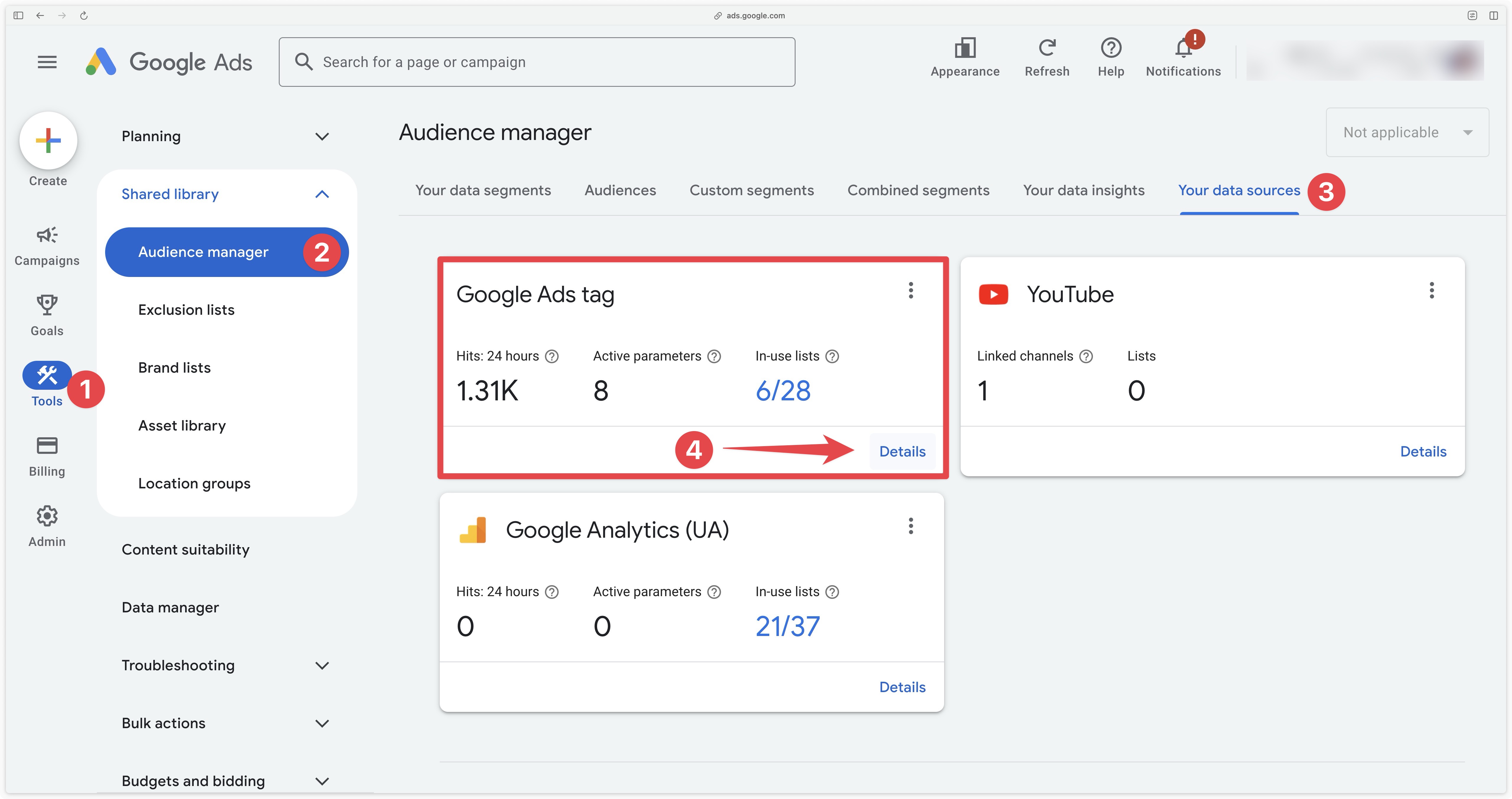Click the blurred account info area
This screenshot has height=799, width=1512.
[x=1365, y=60]
